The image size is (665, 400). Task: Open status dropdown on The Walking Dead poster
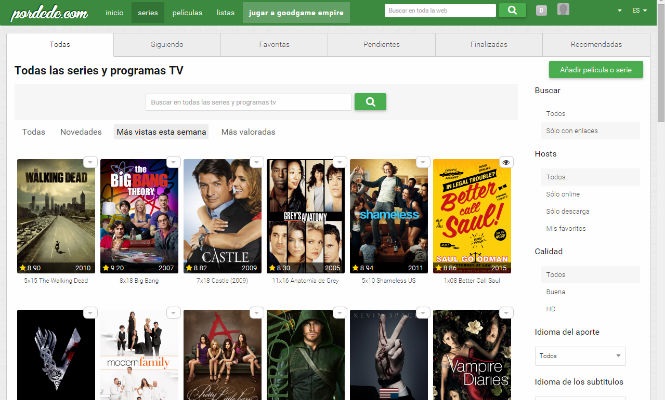(90, 162)
